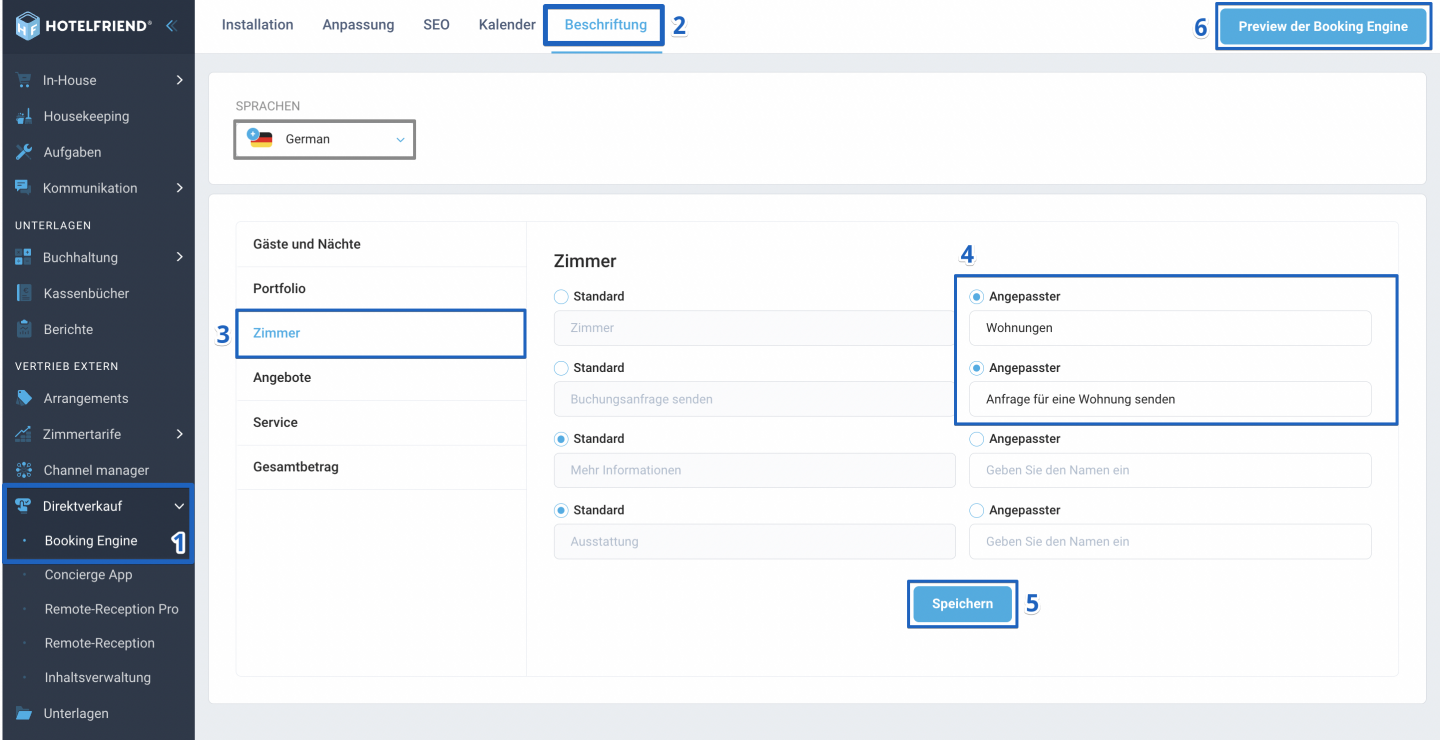This screenshot has height=740, width=1440.
Task: Open the Sprachen language dropdown
Action: [x=323, y=139]
